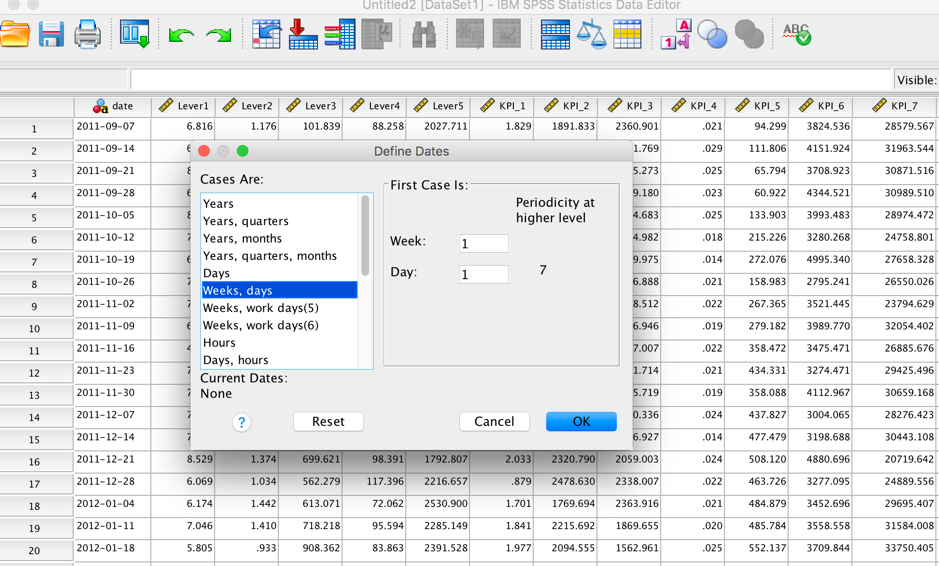Image resolution: width=939 pixels, height=566 pixels.
Task: Click Lever4 cell 117.396
Action: click(x=374, y=482)
